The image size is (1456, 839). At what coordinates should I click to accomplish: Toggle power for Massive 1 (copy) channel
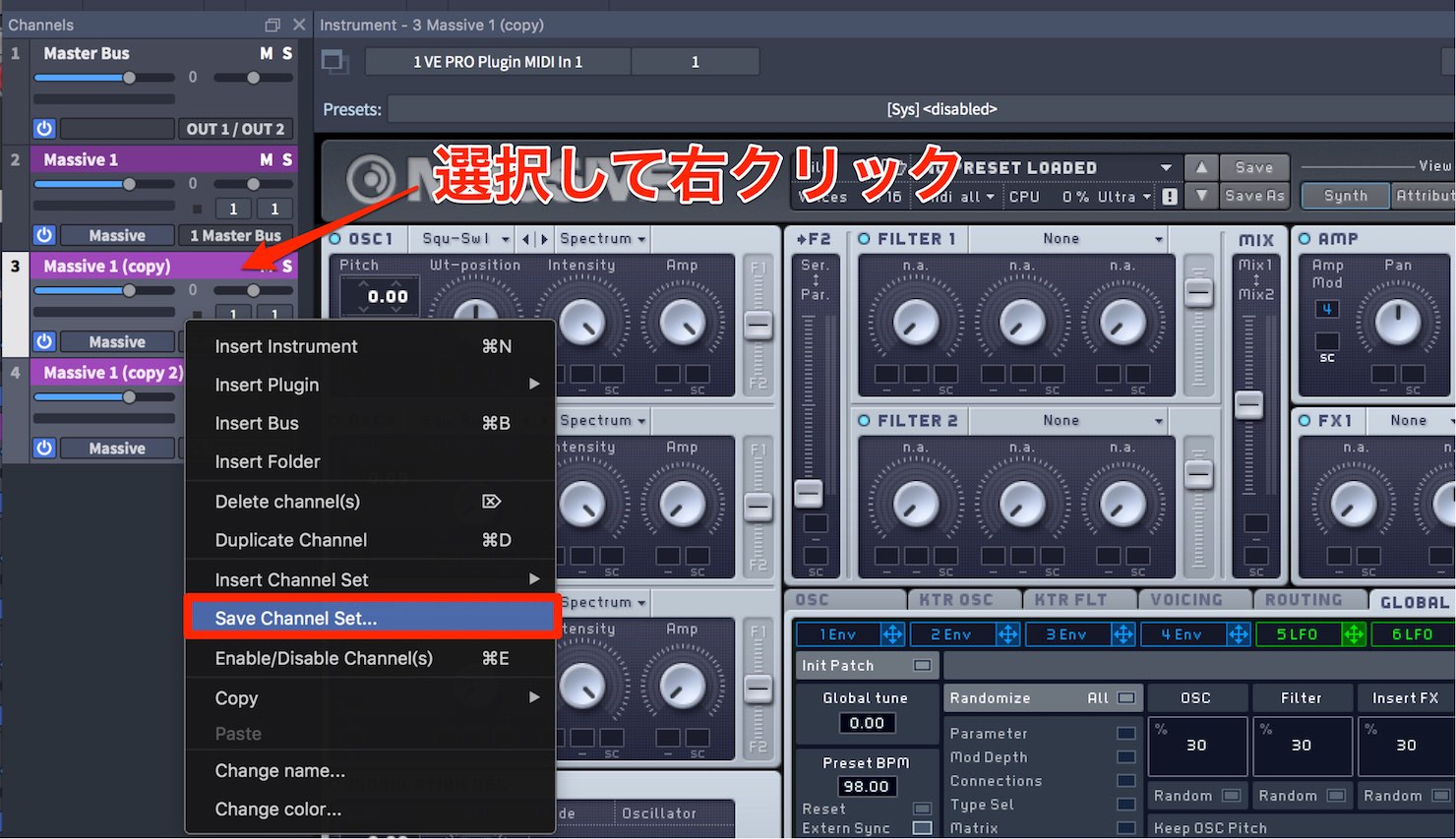[x=44, y=341]
